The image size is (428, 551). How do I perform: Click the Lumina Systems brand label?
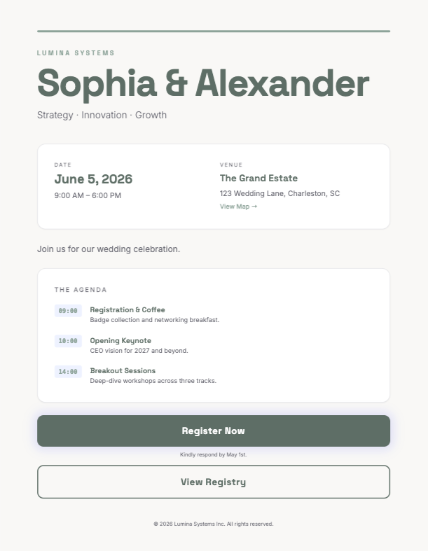tap(76, 53)
